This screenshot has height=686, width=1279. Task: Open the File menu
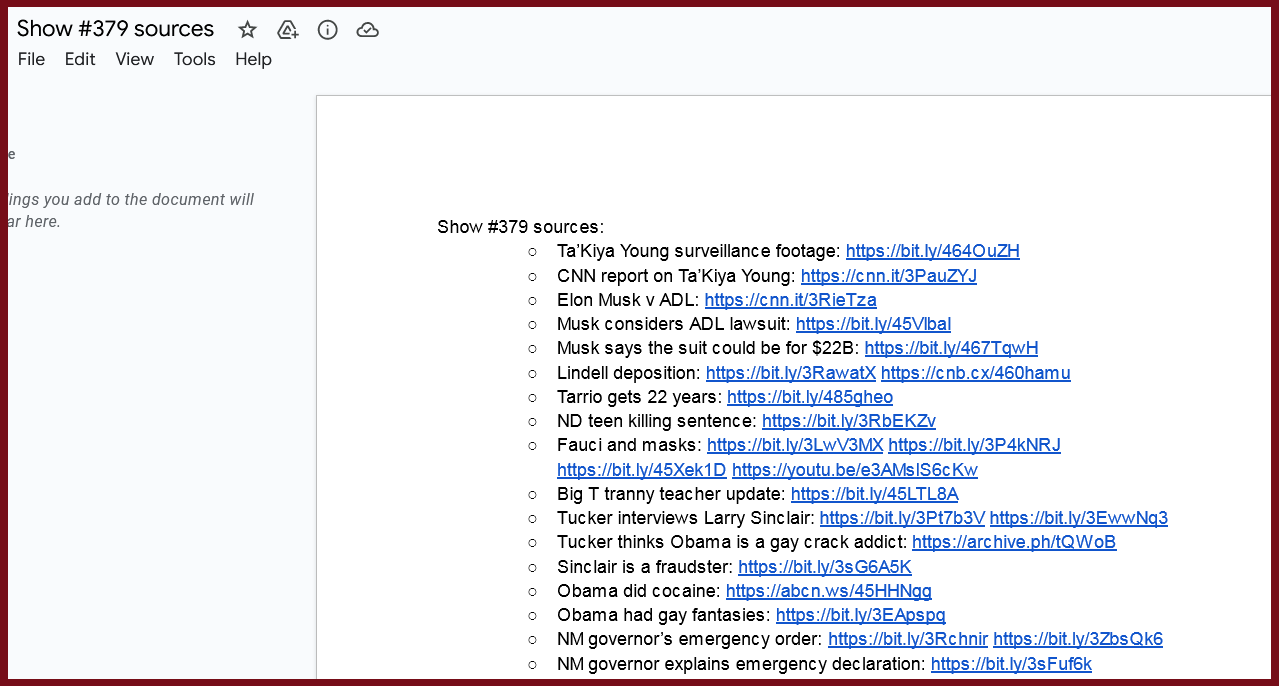pos(32,59)
